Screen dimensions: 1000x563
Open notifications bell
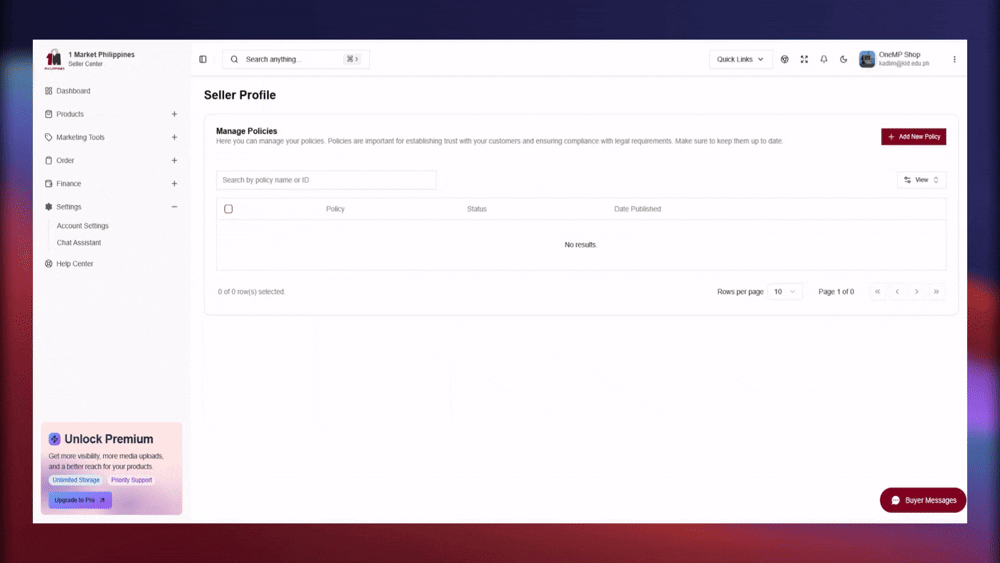pos(824,59)
